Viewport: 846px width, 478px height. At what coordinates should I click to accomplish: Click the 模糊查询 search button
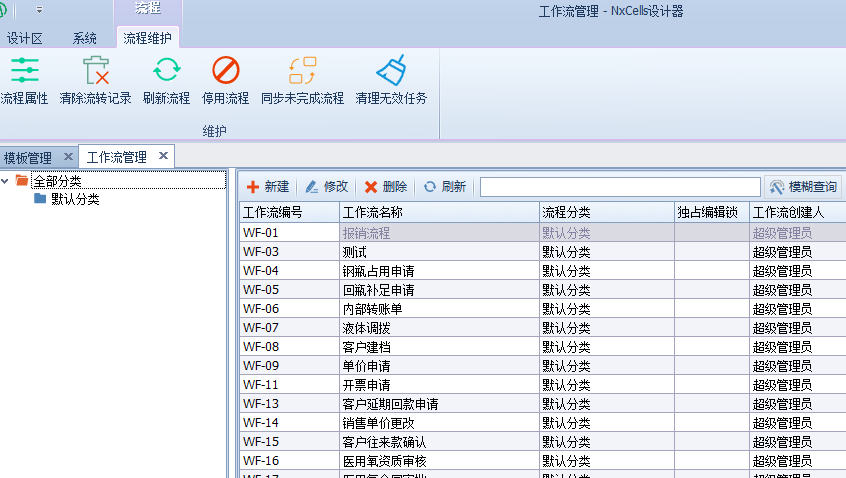click(x=803, y=187)
